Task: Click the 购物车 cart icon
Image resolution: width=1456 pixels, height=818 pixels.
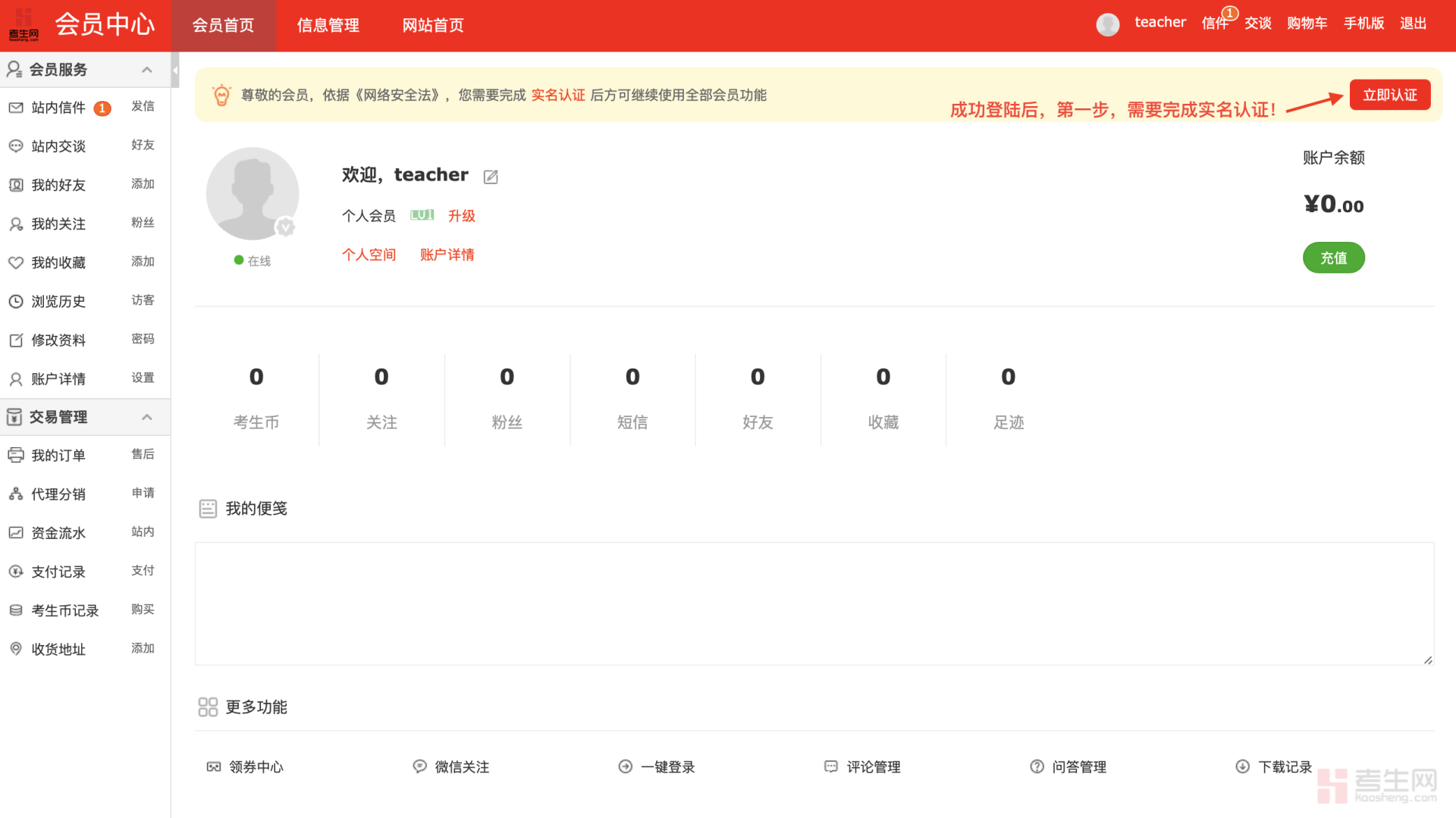Action: [x=1307, y=23]
